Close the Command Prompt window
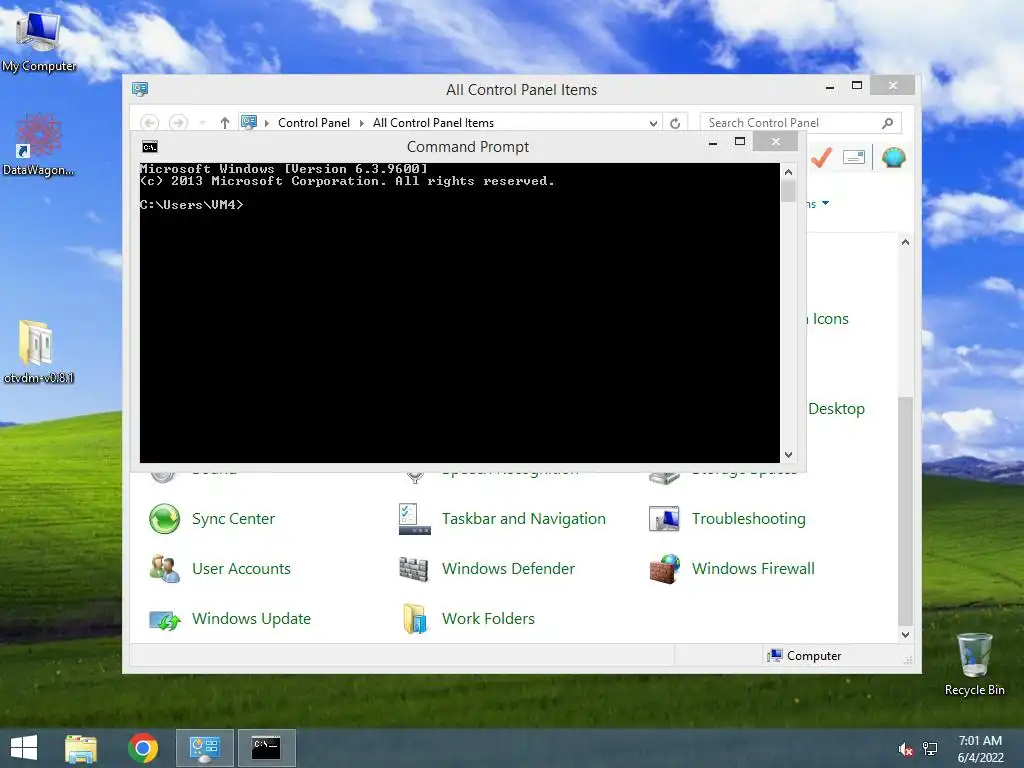The image size is (1024, 768). tap(776, 142)
